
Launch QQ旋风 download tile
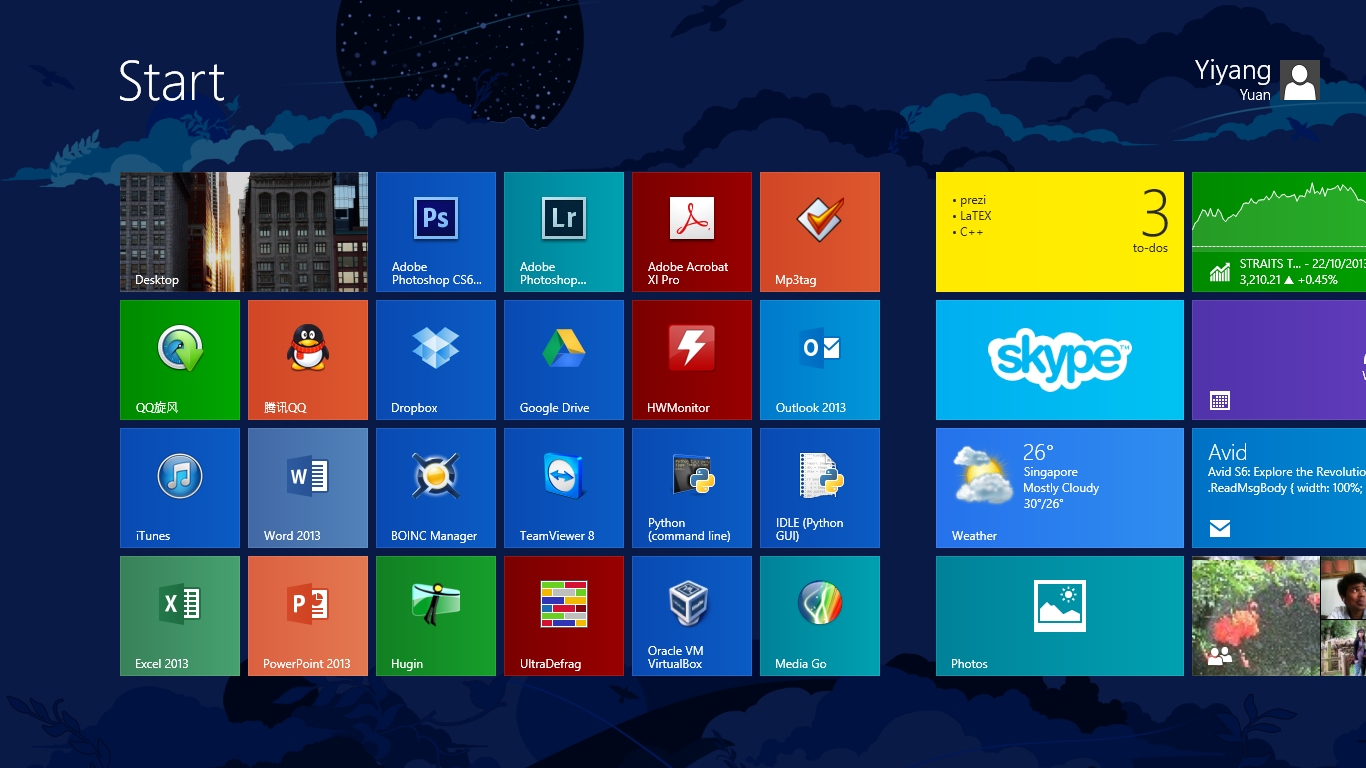coord(180,360)
